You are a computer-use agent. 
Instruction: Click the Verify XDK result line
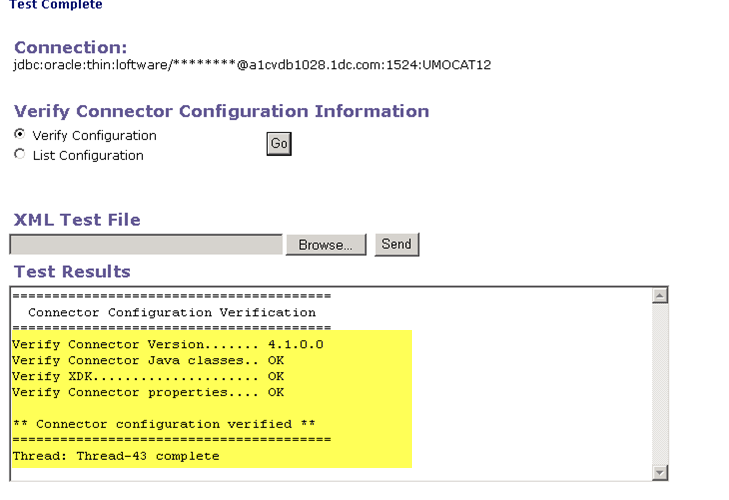[148, 376]
